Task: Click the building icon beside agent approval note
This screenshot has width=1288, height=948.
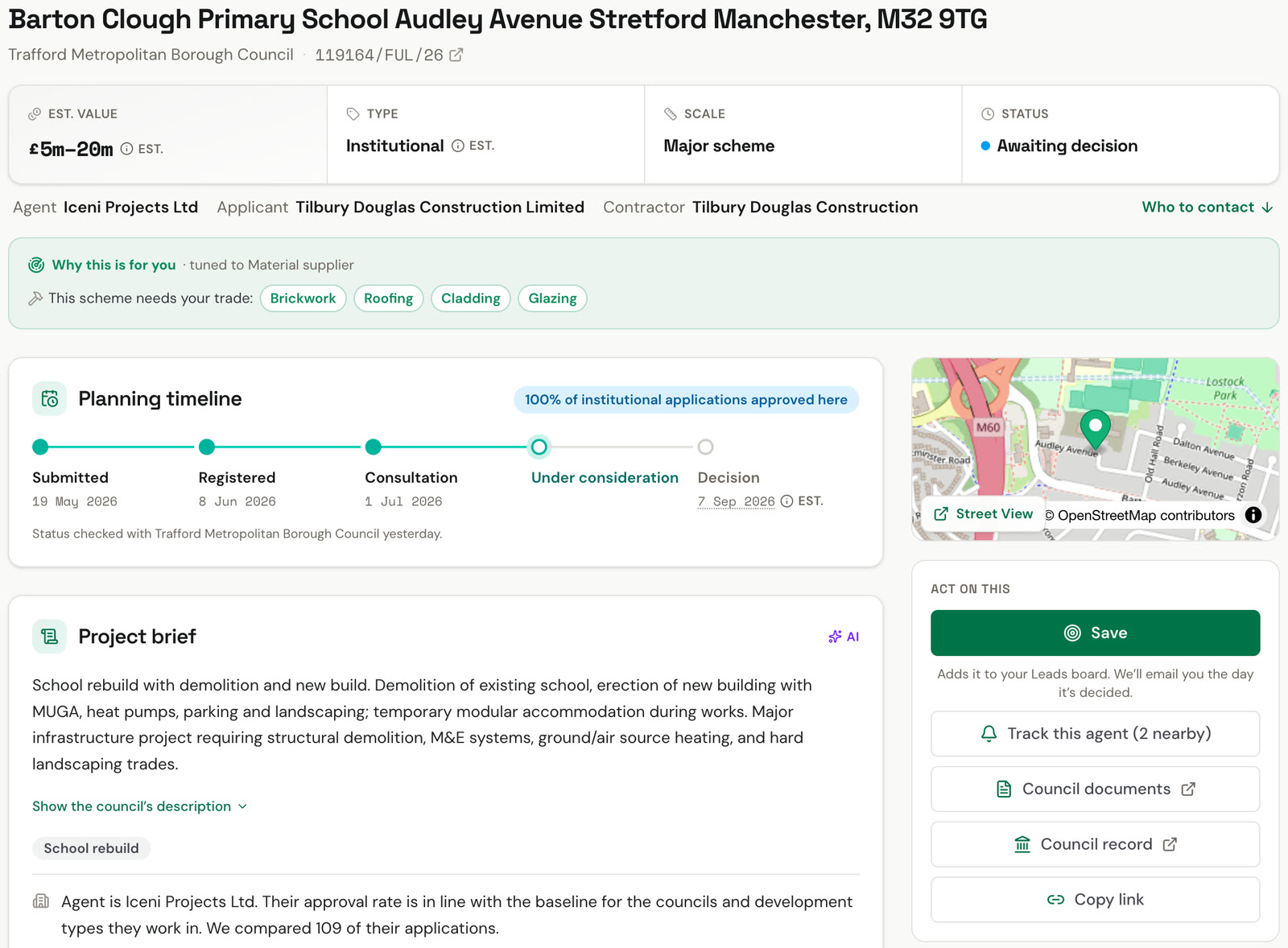Action: click(41, 901)
